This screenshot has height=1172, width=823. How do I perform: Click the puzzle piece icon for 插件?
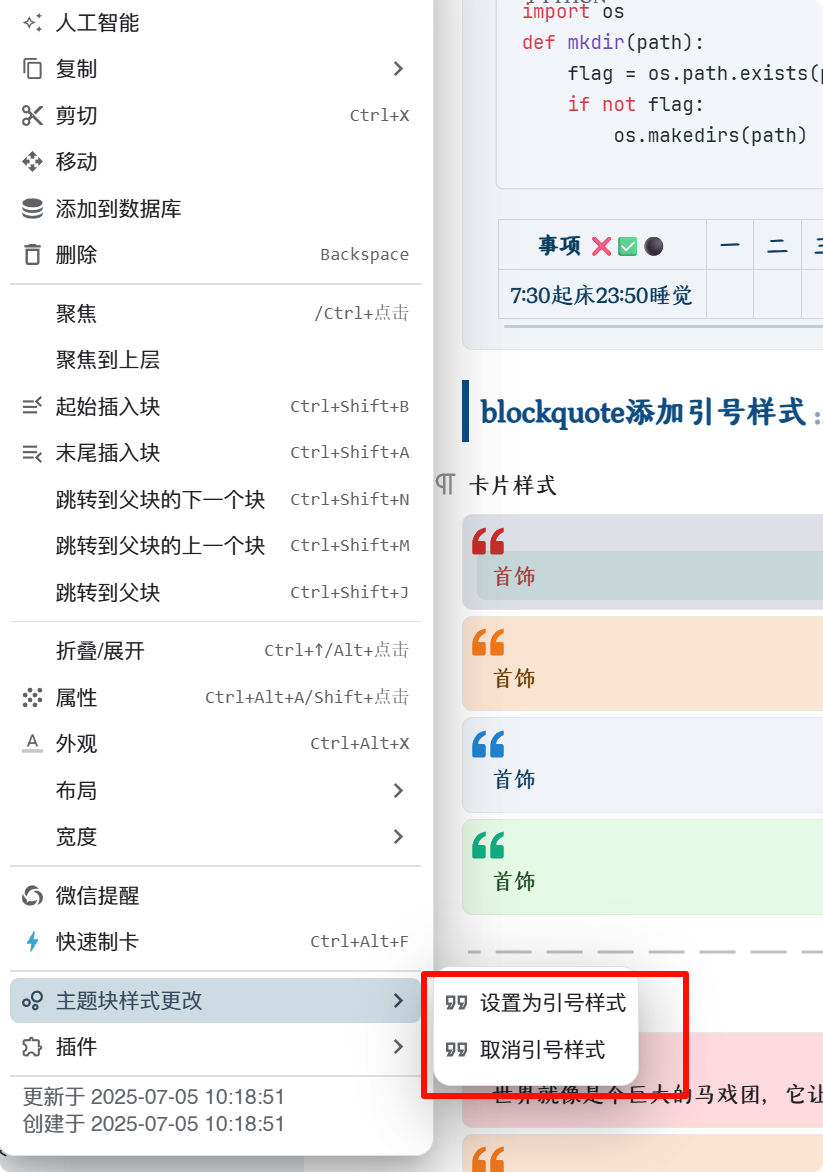(32, 1047)
